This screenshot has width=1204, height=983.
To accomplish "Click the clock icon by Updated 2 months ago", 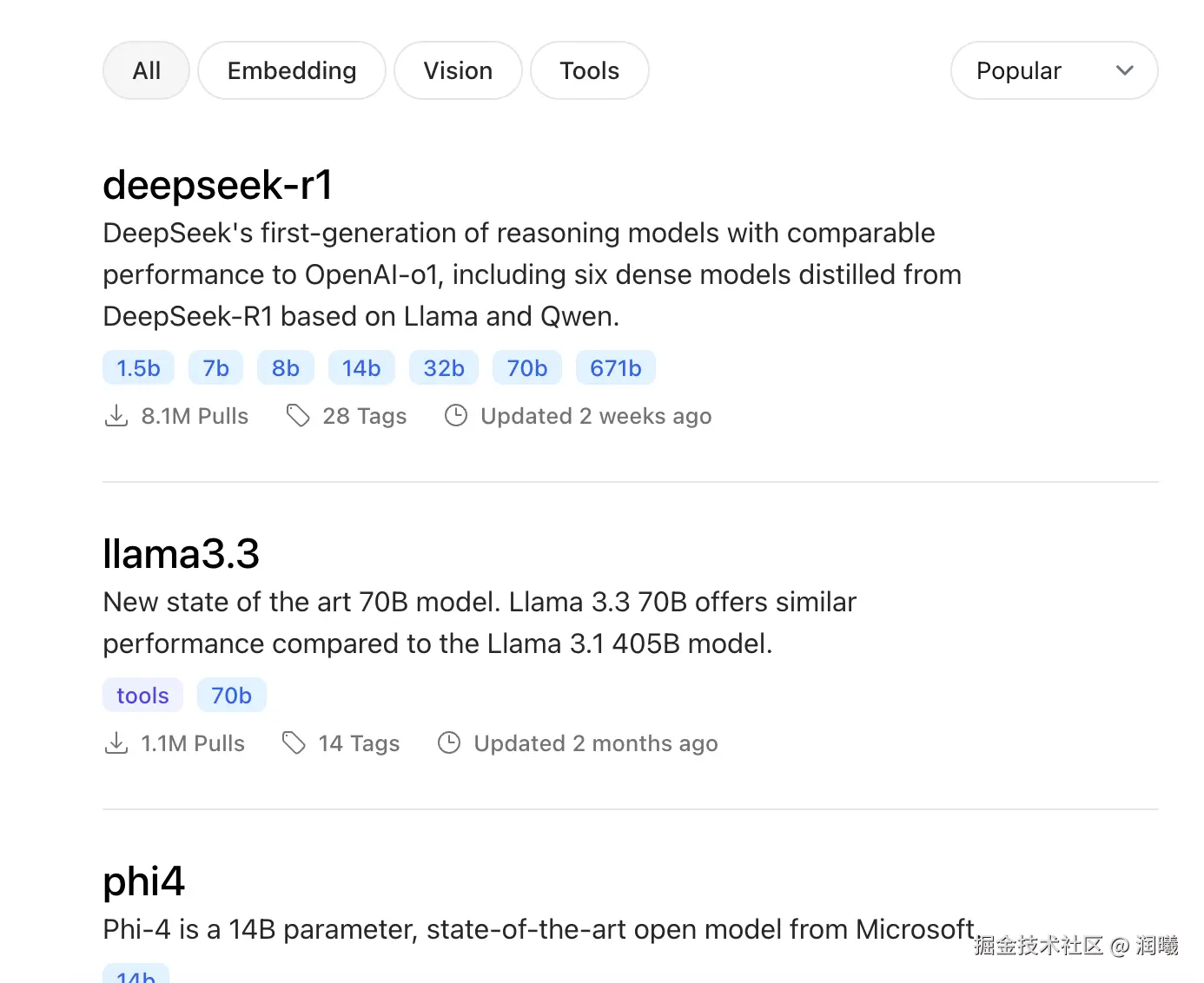I will tap(449, 743).
